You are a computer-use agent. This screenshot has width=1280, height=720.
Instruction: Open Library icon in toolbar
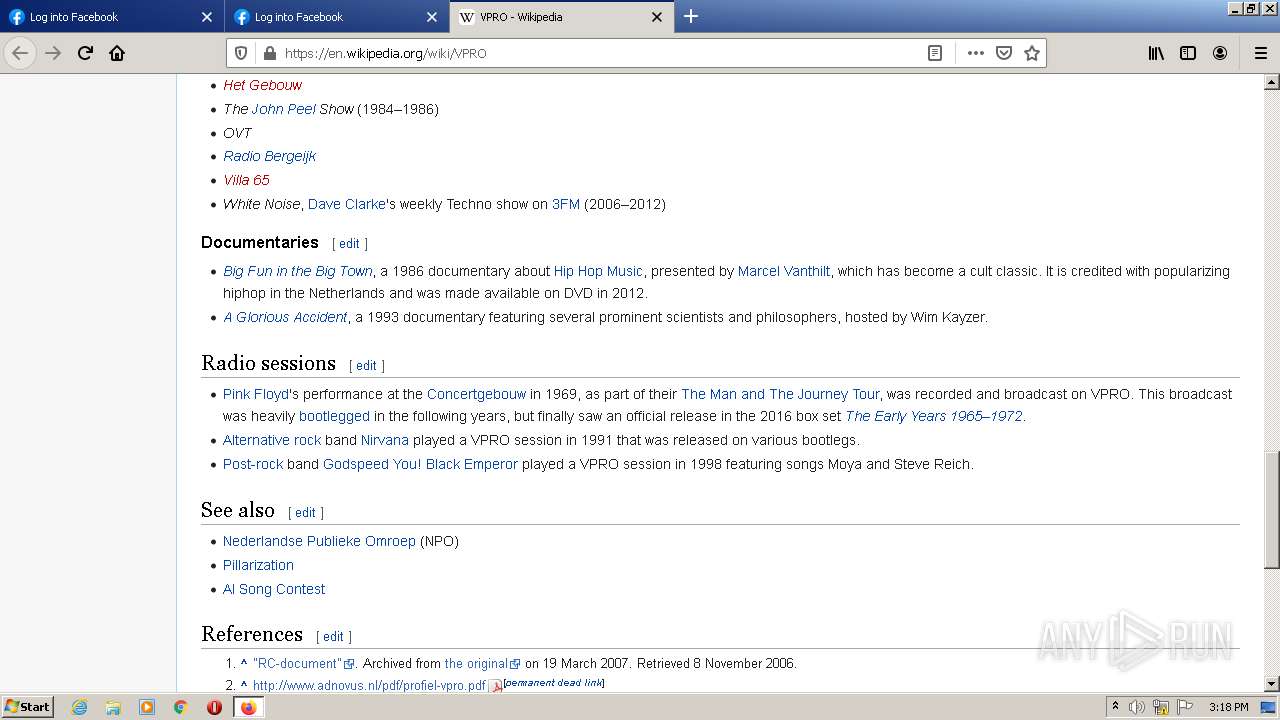pyautogui.click(x=1156, y=53)
